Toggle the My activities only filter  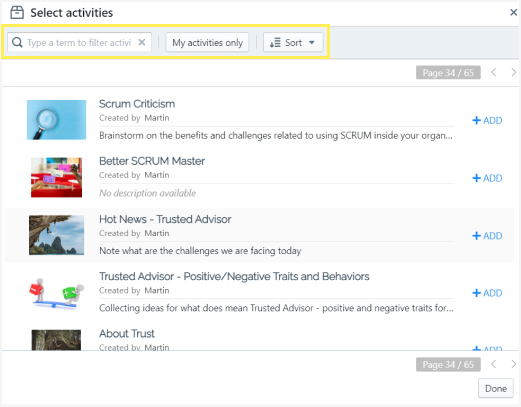(x=207, y=42)
